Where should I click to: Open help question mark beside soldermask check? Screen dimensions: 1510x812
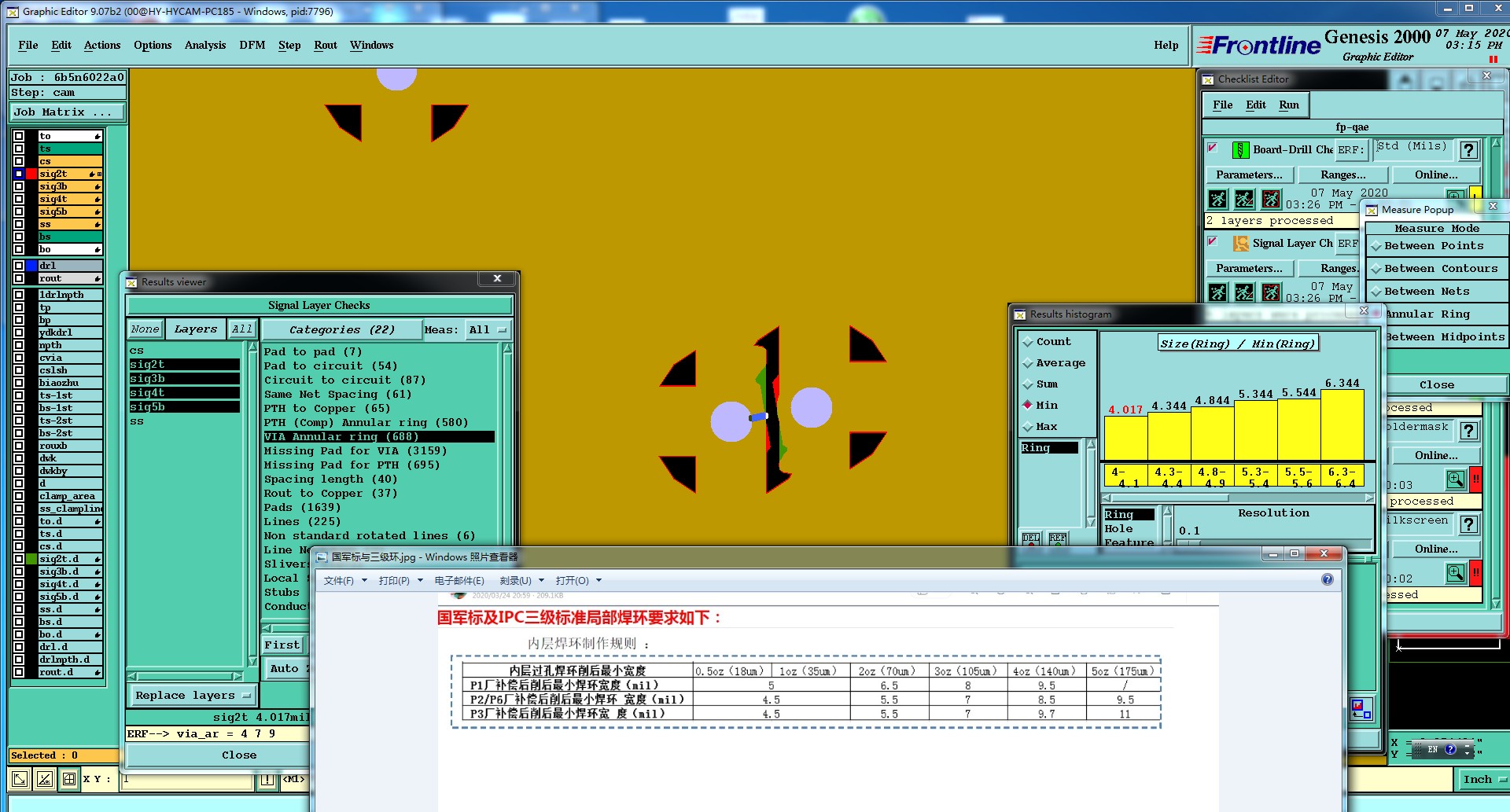tap(1468, 430)
